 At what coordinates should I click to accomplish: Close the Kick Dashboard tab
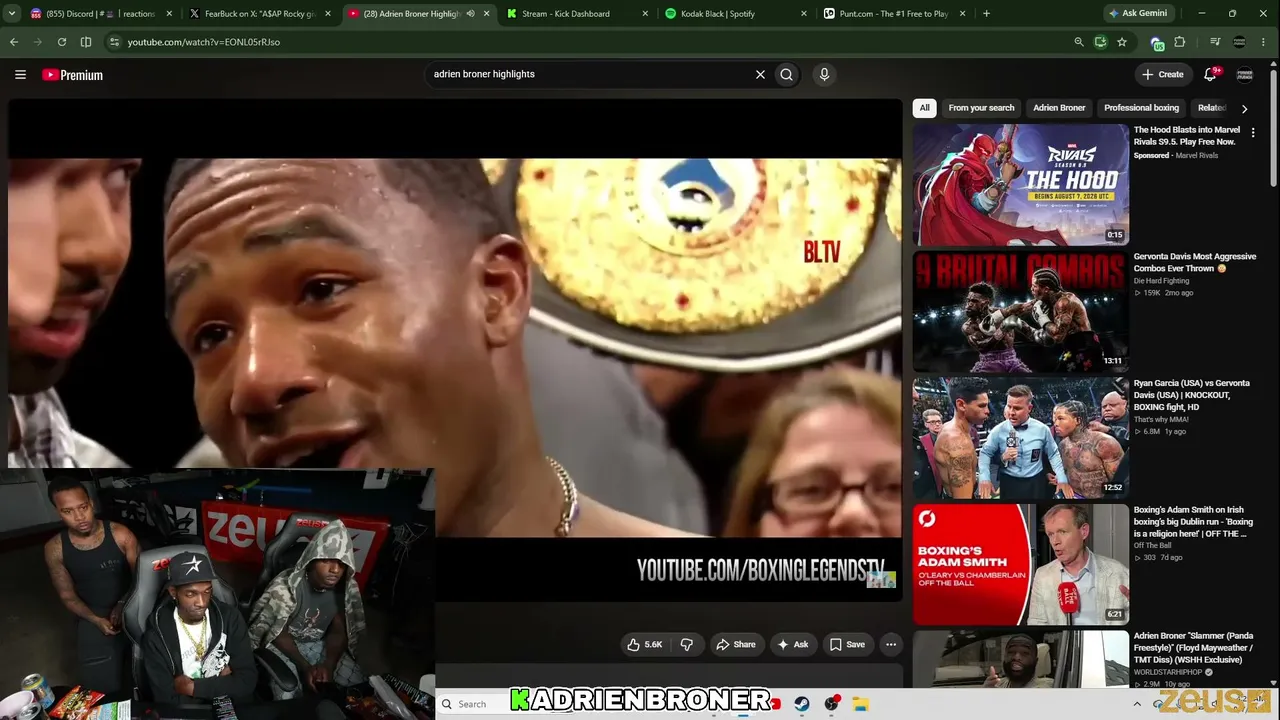coord(645,14)
